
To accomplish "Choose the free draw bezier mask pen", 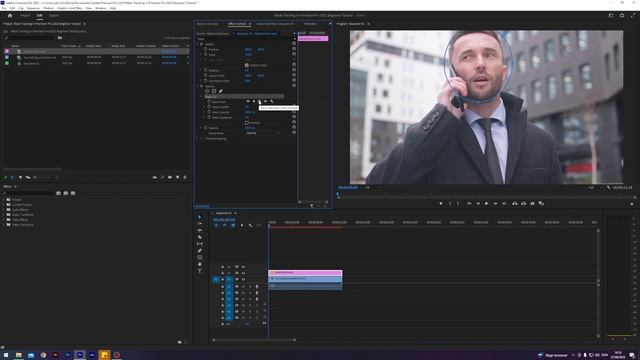I will point(220,91).
